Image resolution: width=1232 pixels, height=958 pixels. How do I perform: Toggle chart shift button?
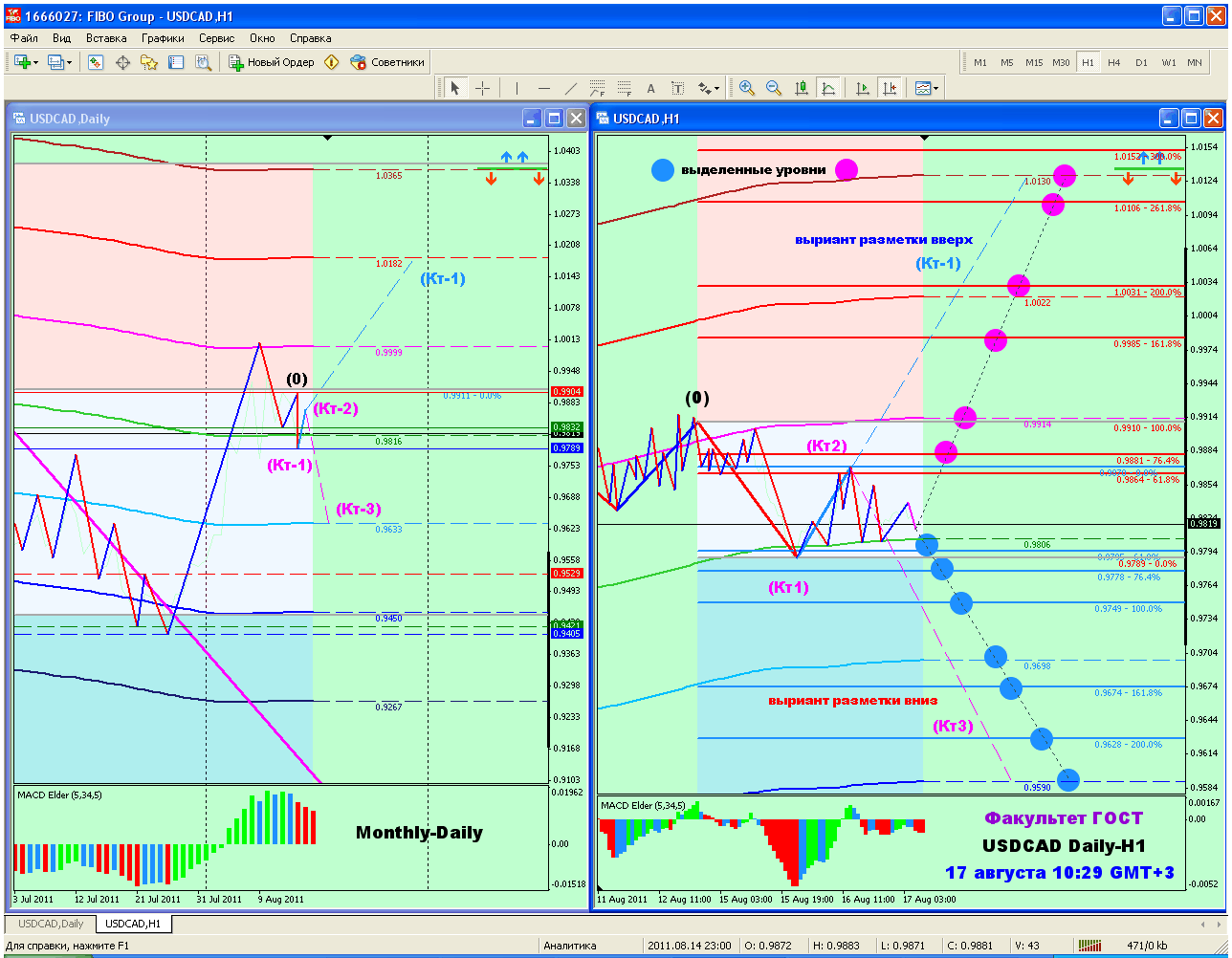(x=890, y=88)
